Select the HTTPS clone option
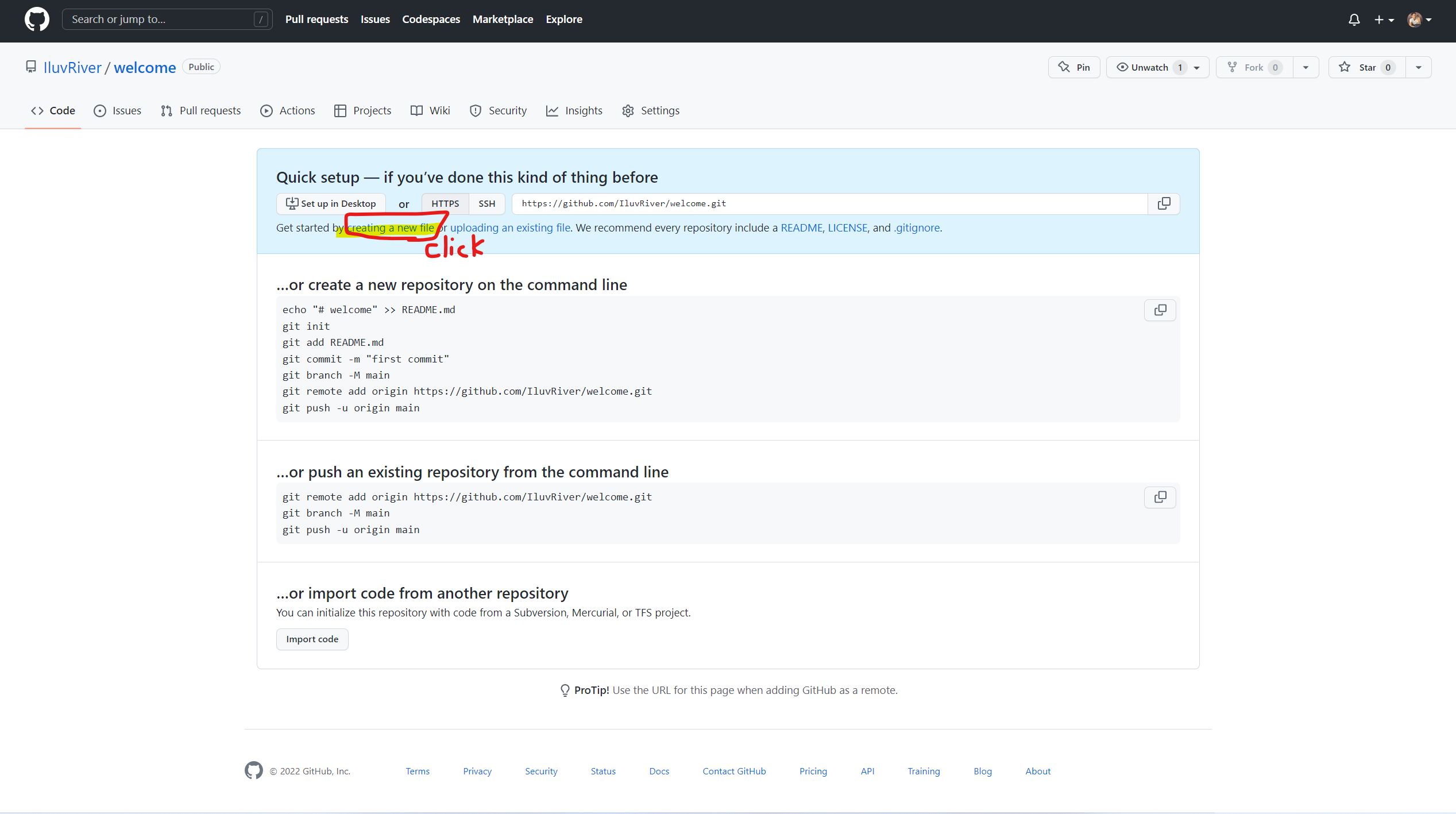1456x814 pixels. [x=445, y=204]
